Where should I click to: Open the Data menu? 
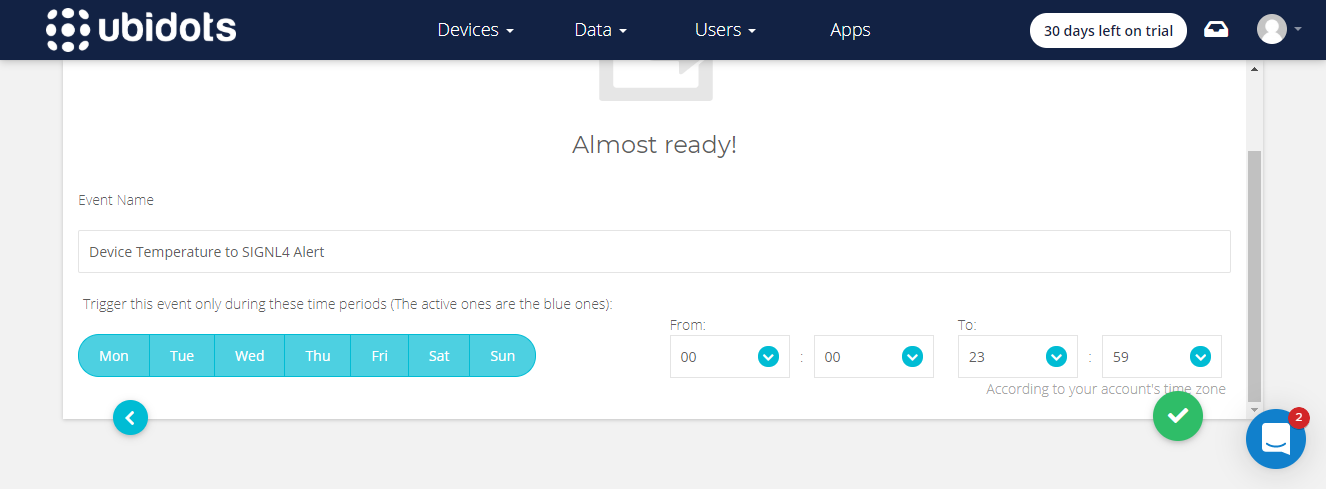click(600, 30)
